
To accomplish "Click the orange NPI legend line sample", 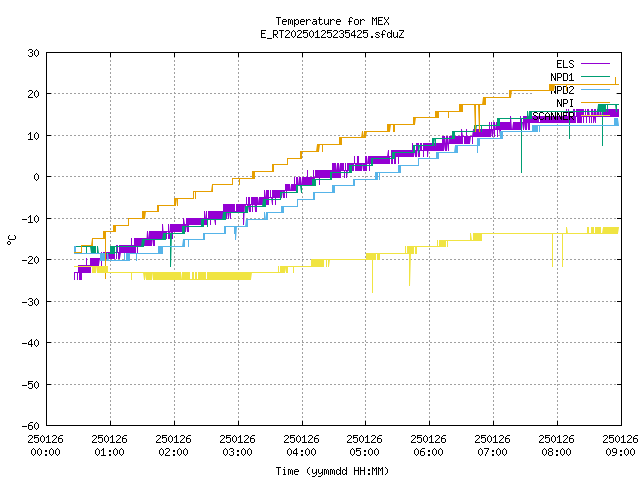I will tap(595, 103).
